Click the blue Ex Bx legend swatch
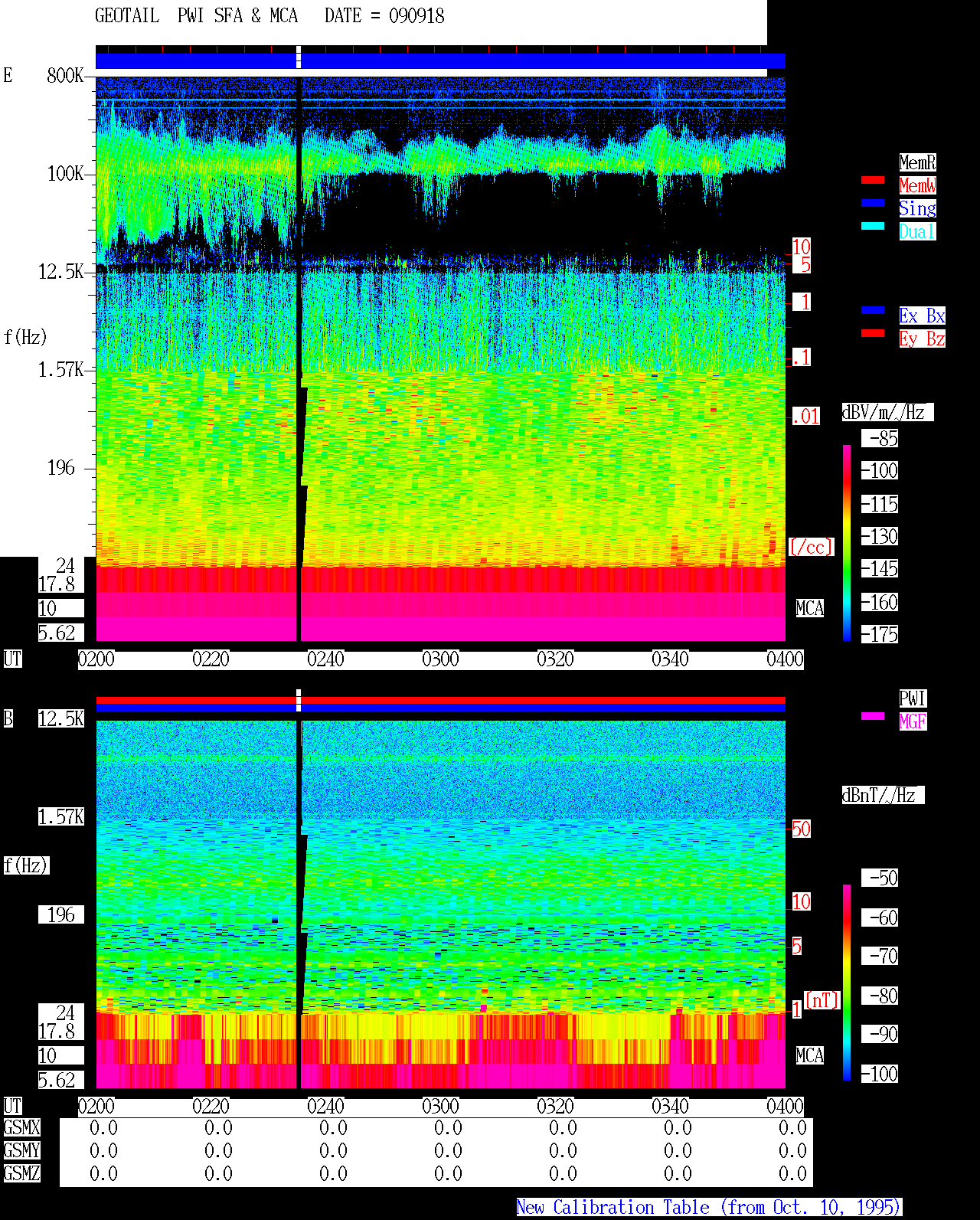This screenshot has width=980, height=1220. [x=873, y=310]
